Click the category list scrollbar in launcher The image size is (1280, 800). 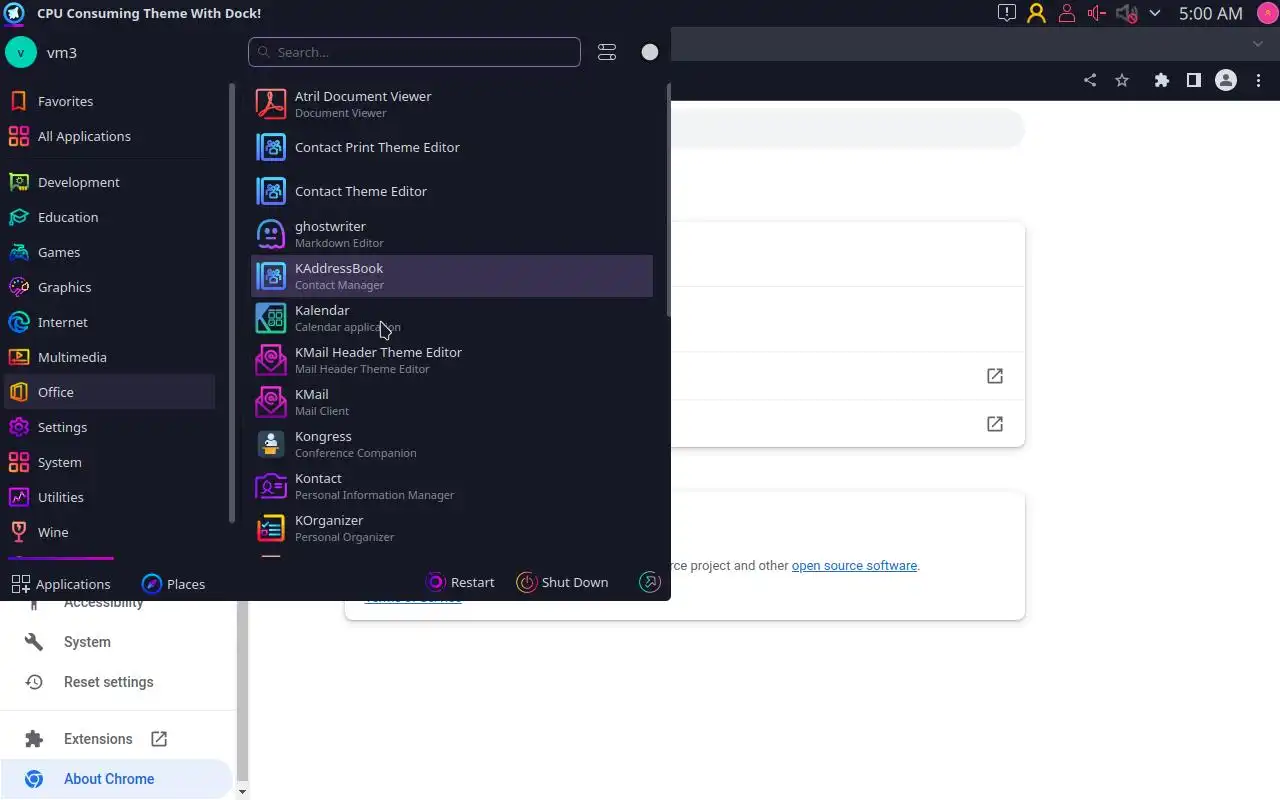click(232, 303)
